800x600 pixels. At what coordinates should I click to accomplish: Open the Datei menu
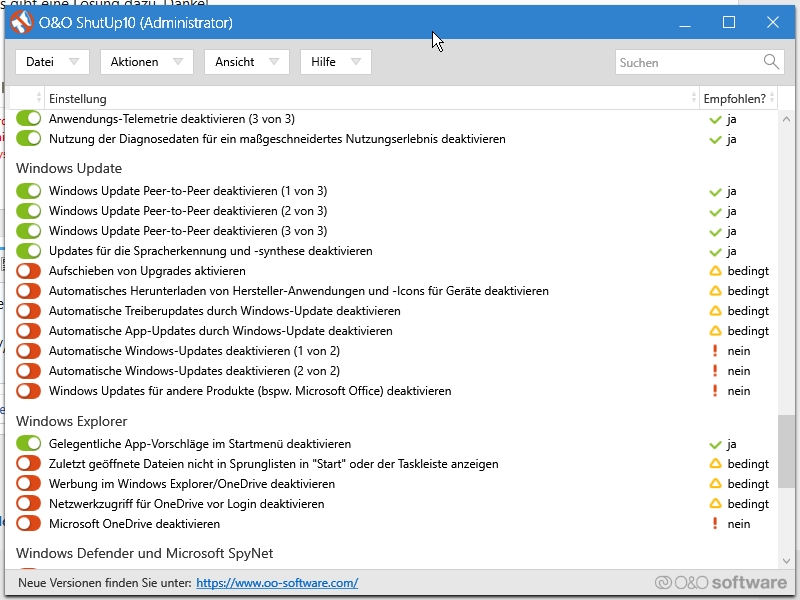[x=52, y=62]
